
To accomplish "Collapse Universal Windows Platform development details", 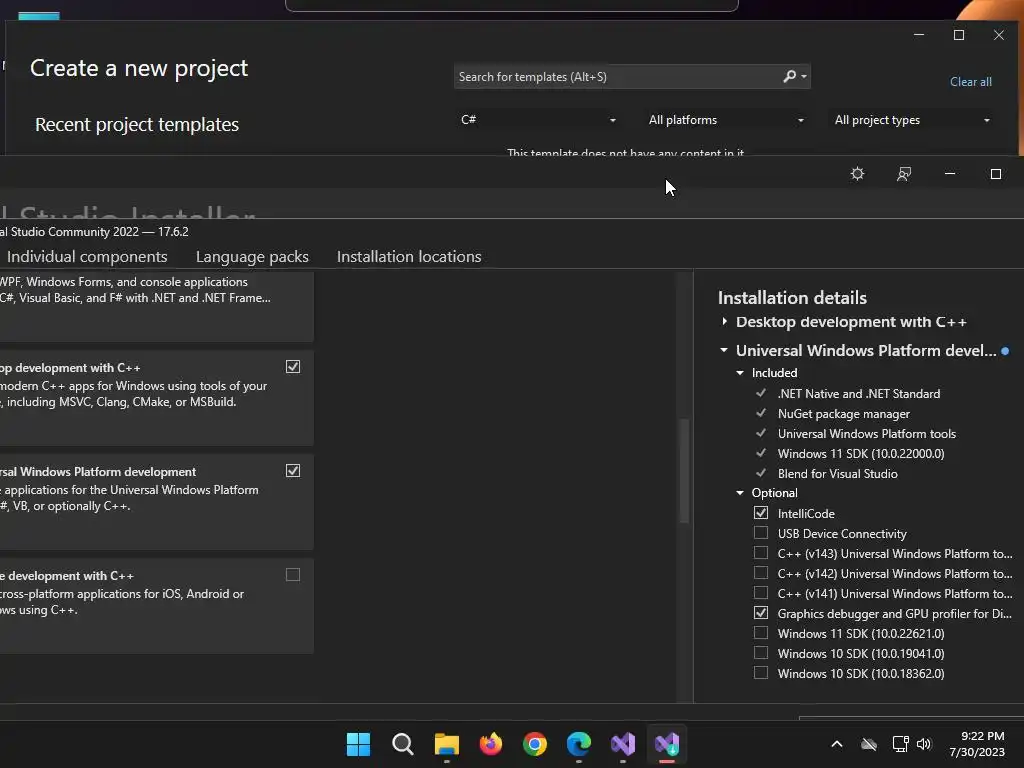I will (724, 350).
